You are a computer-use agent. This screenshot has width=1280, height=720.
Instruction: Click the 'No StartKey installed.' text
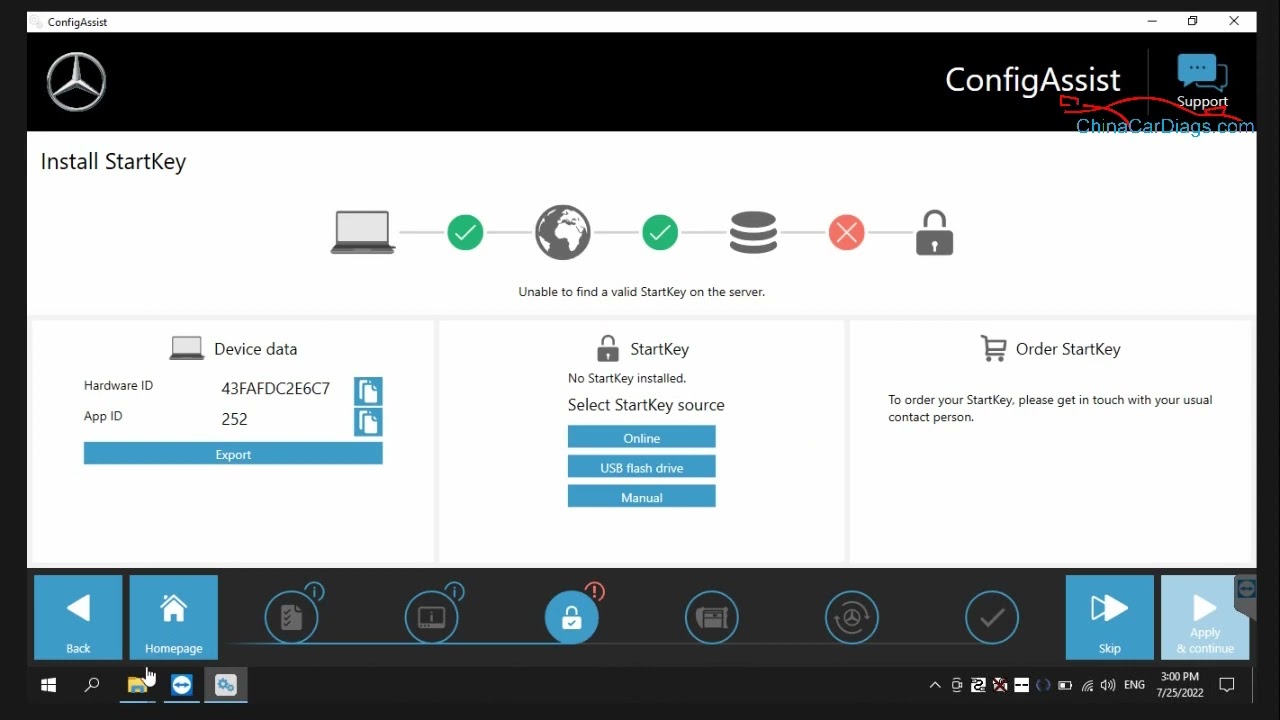point(627,378)
